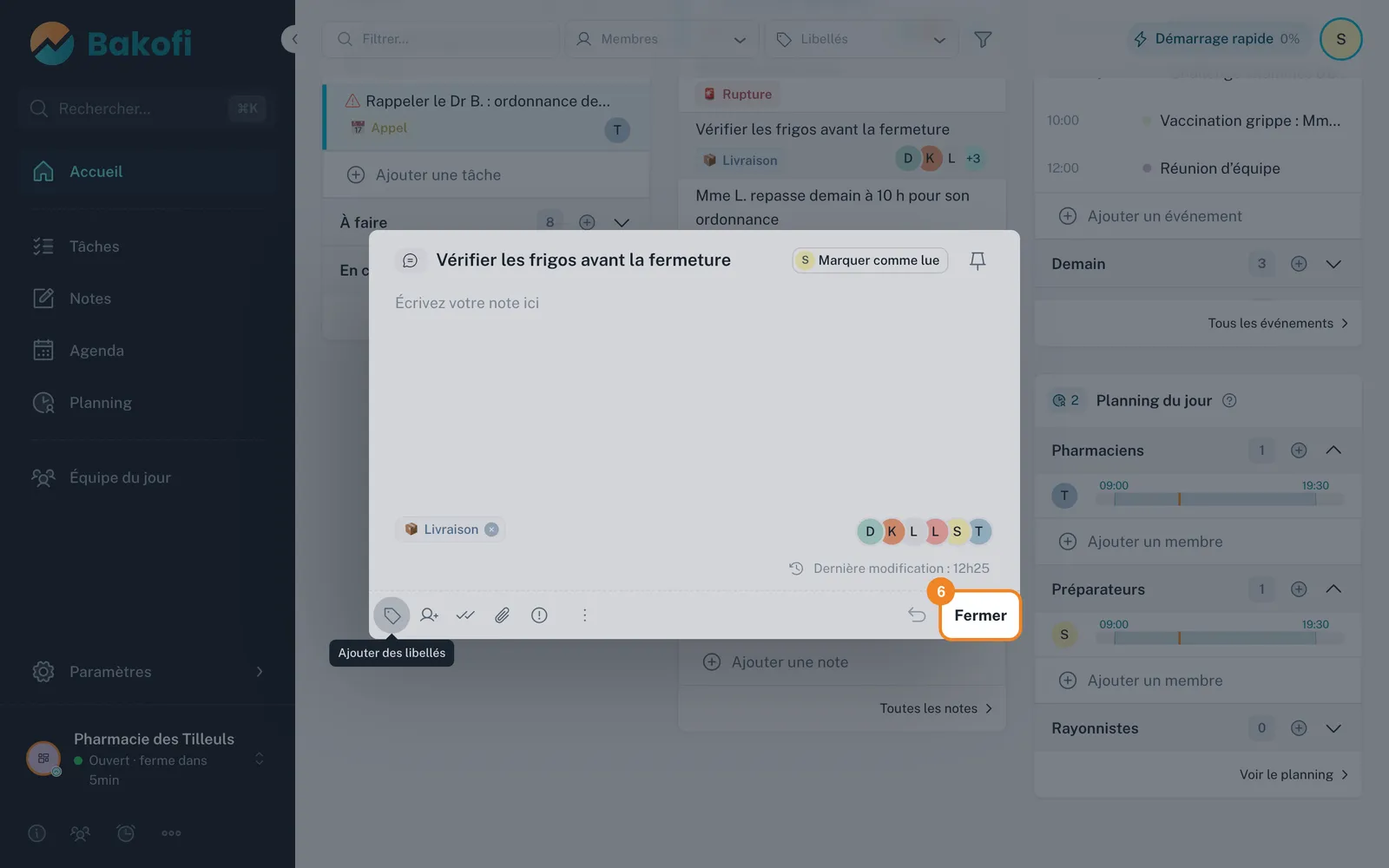Image resolution: width=1389 pixels, height=868 pixels.
Task: Collapse the sidebar with the arrow button
Action: (x=295, y=39)
